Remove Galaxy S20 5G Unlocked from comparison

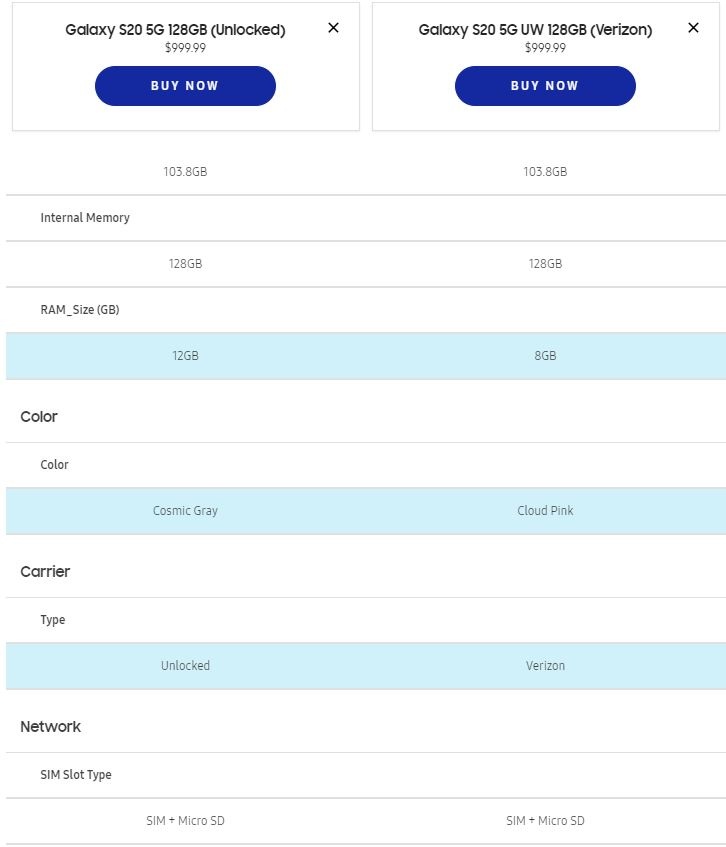tap(334, 28)
